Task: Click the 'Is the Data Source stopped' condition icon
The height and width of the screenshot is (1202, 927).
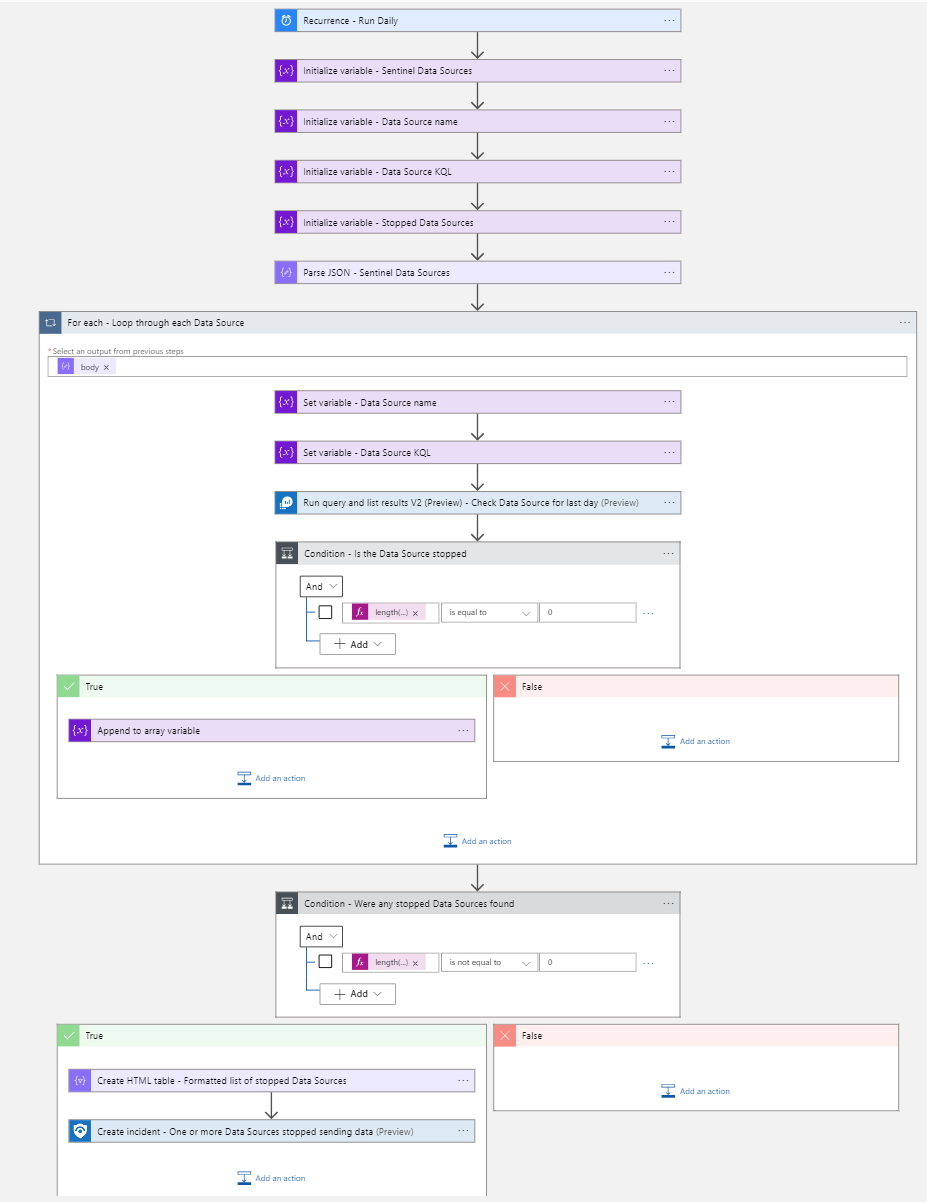Action: tap(287, 553)
